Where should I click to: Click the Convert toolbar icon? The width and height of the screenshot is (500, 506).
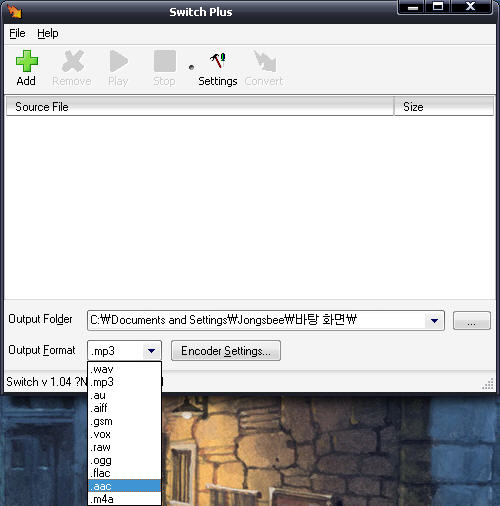tap(265, 61)
